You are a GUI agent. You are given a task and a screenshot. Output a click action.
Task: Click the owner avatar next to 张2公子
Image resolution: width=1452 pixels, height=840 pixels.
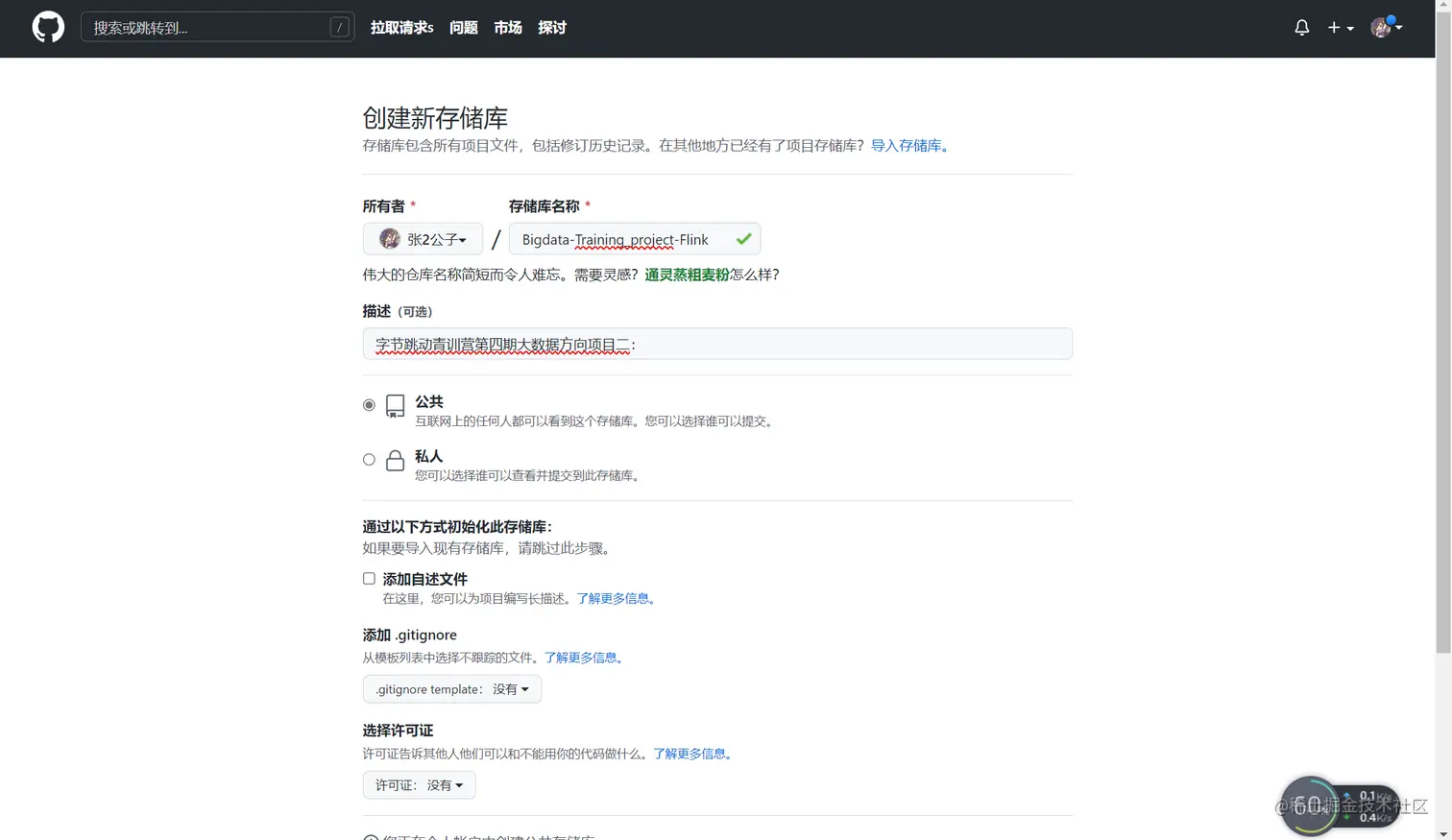point(389,238)
